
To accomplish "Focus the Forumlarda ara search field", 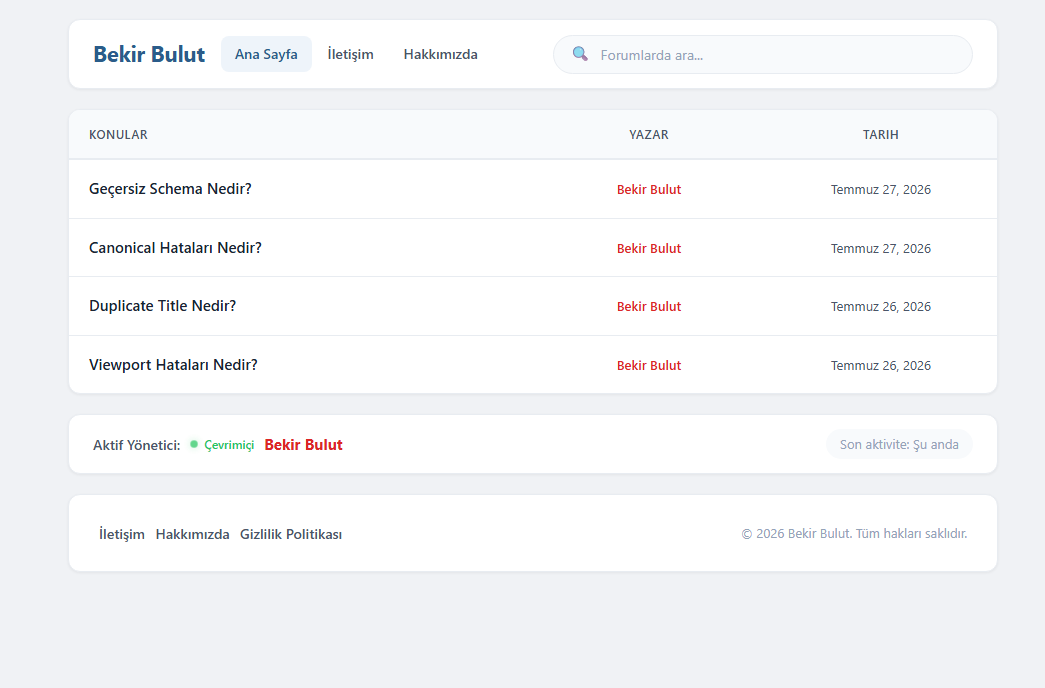I will 762,55.
